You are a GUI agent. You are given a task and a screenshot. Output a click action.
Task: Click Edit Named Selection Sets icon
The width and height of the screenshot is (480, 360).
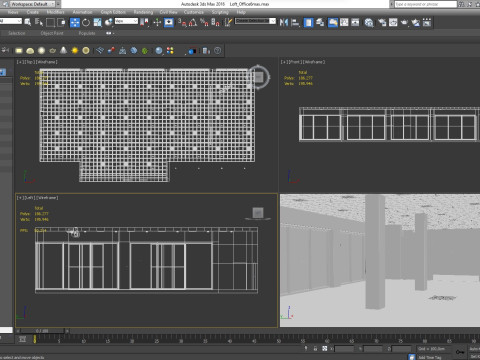pos(228,22)
